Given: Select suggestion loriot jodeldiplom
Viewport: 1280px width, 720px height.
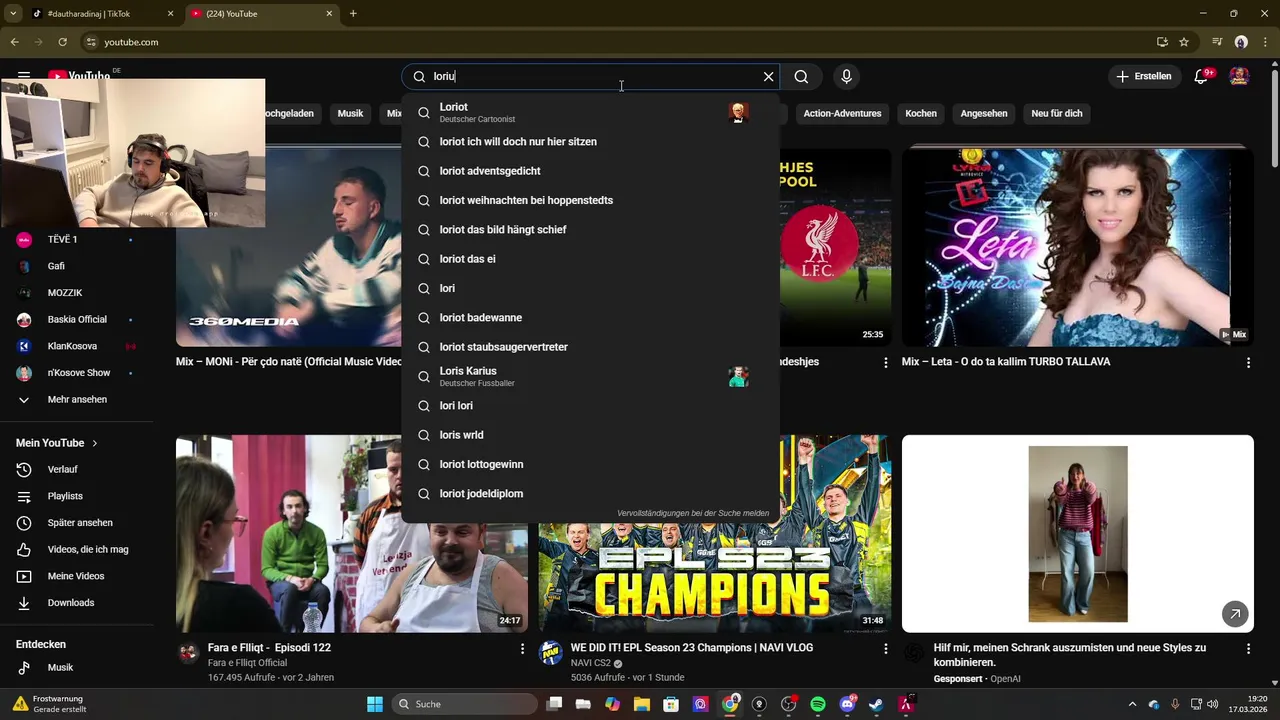Looking at the screenshot, I should coord(590,493).
